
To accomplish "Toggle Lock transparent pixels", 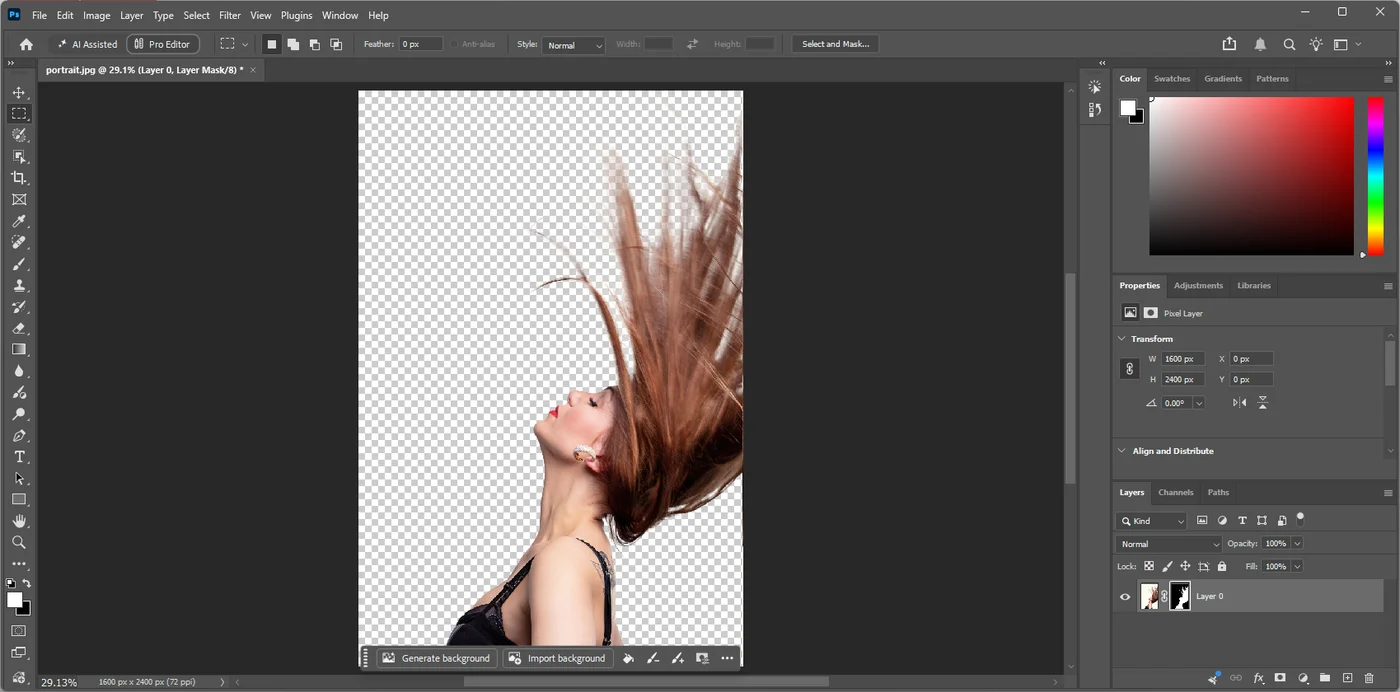I will 1149,566.
